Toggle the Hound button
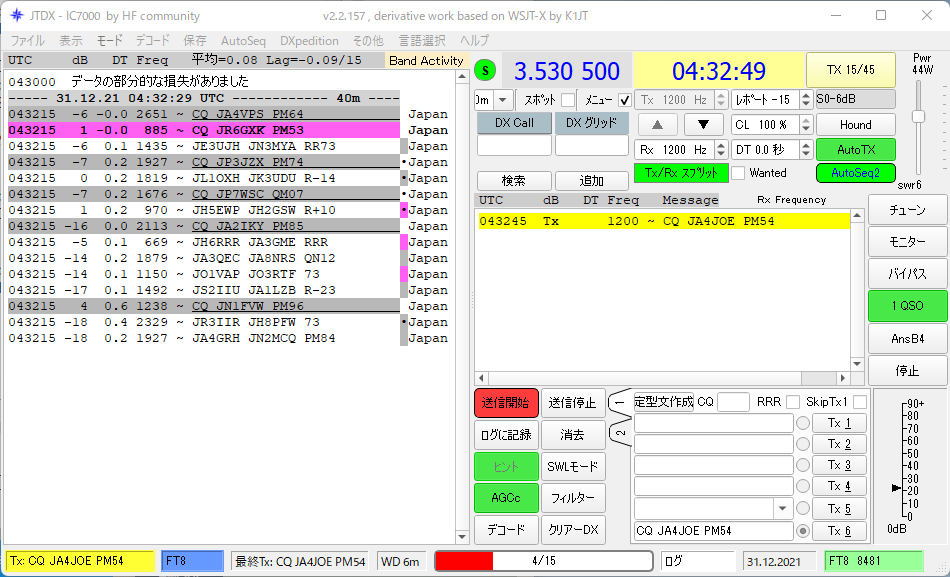Viewport: 950px width, 577px height. (x=855, y=125)
